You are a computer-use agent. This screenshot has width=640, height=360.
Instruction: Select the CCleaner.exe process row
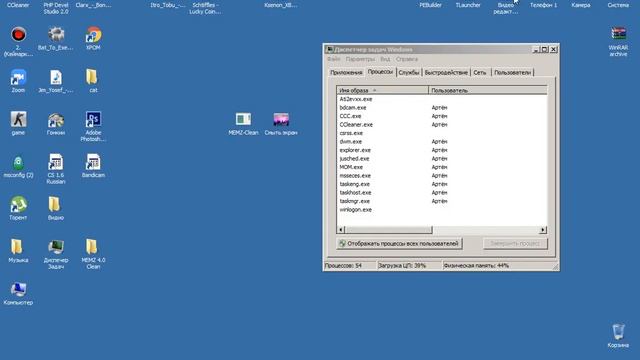[x=442, y=124]
